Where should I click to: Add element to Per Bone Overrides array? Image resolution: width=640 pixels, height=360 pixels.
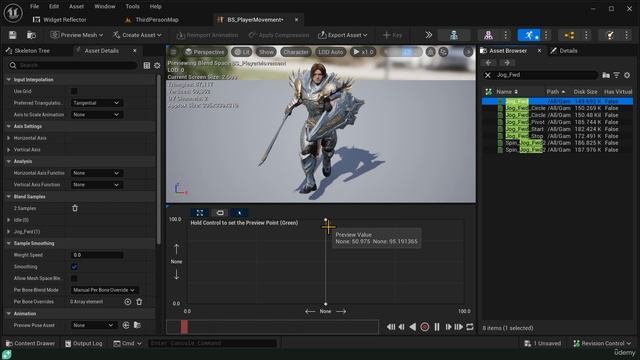tap(128, 302)
